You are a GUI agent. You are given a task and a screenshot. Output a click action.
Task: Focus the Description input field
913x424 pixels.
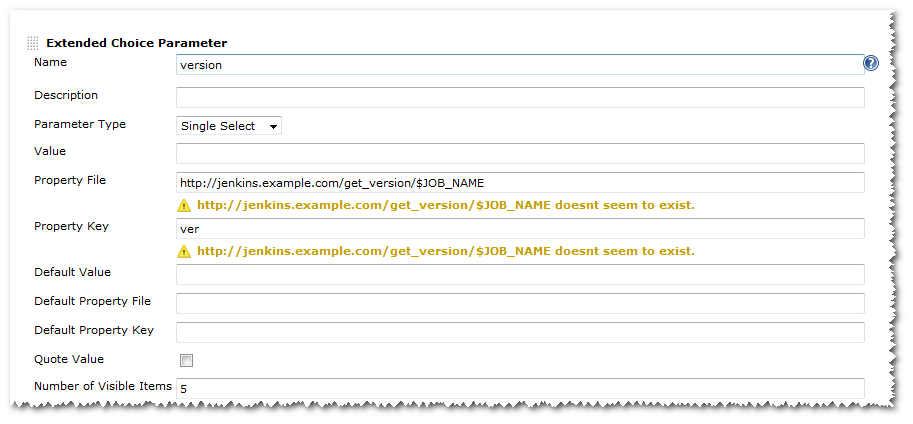click(x=519, y=97)
